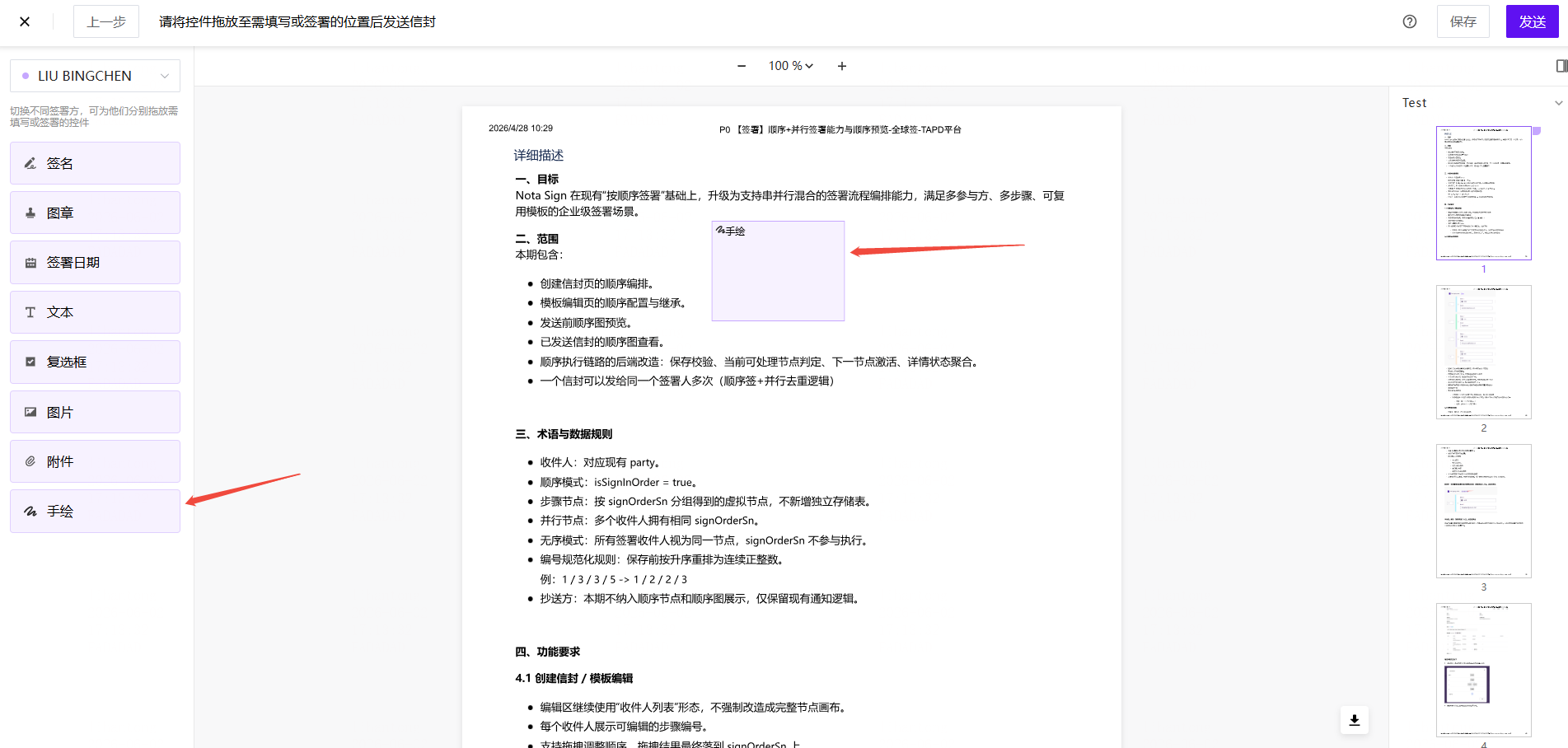Open page 3 thumbnail
1568x748 pixels.
[x=1483, y=511]
